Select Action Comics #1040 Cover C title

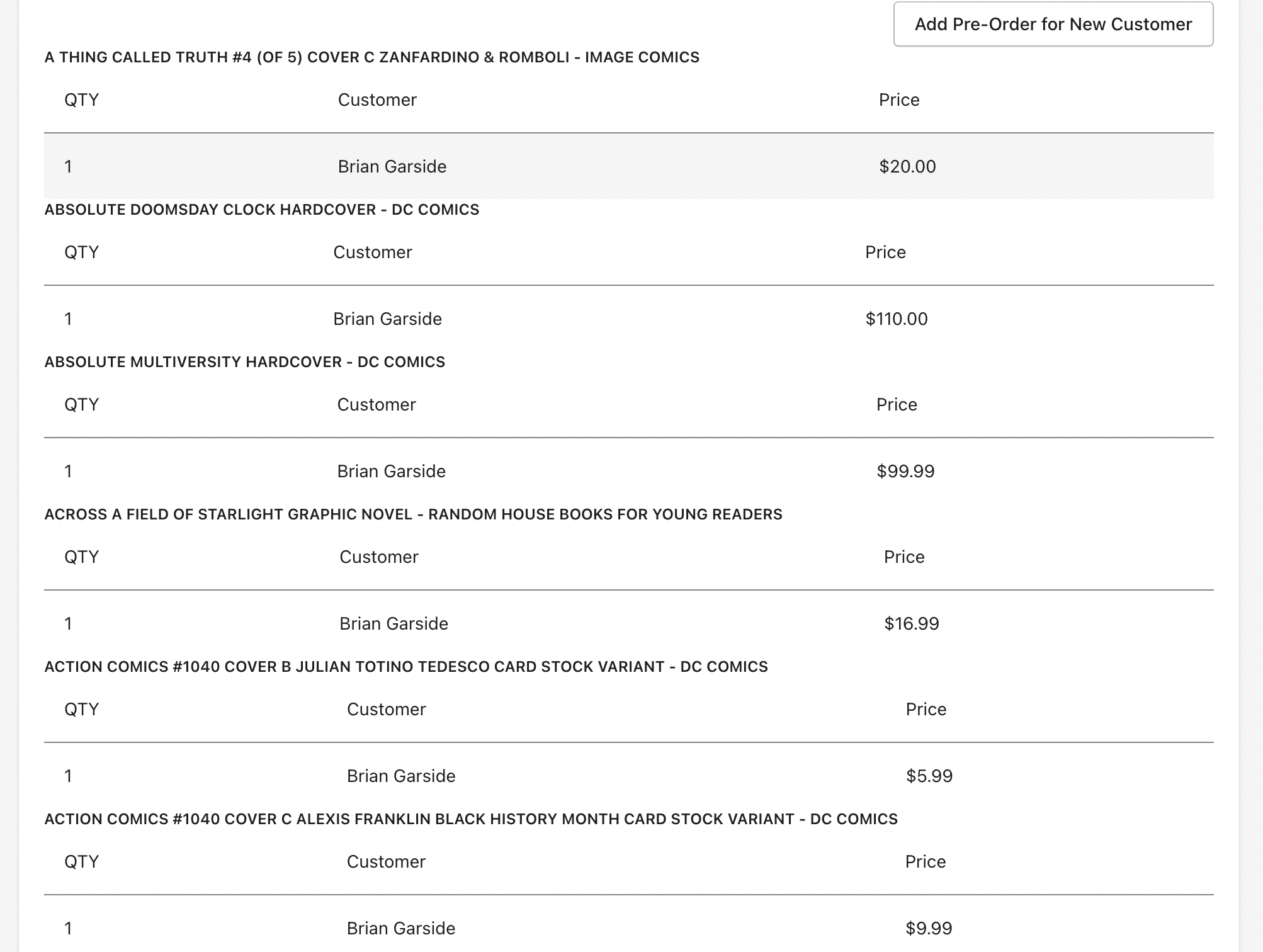pos(471,819)
